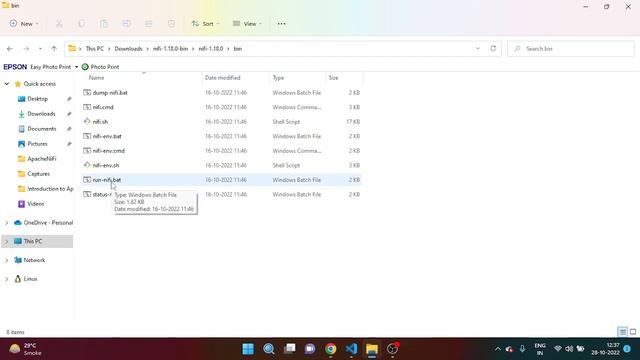Viewport: 640px width, 360px height.
Task: Select the nifi-env.bat file
Action: pos(222,136)
